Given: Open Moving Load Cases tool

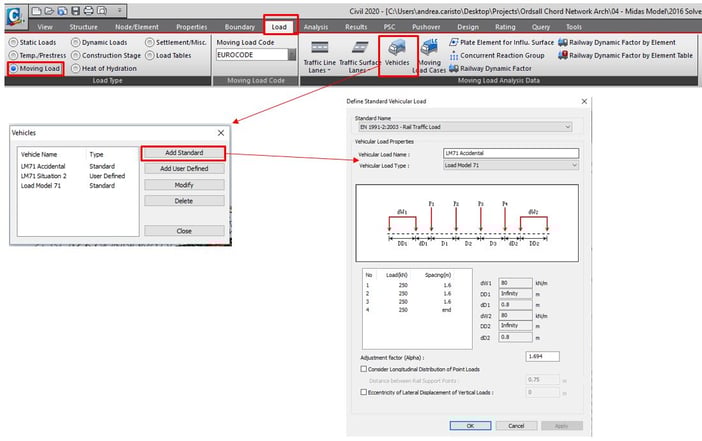Looking at the screenshot, I should point(429,56).
